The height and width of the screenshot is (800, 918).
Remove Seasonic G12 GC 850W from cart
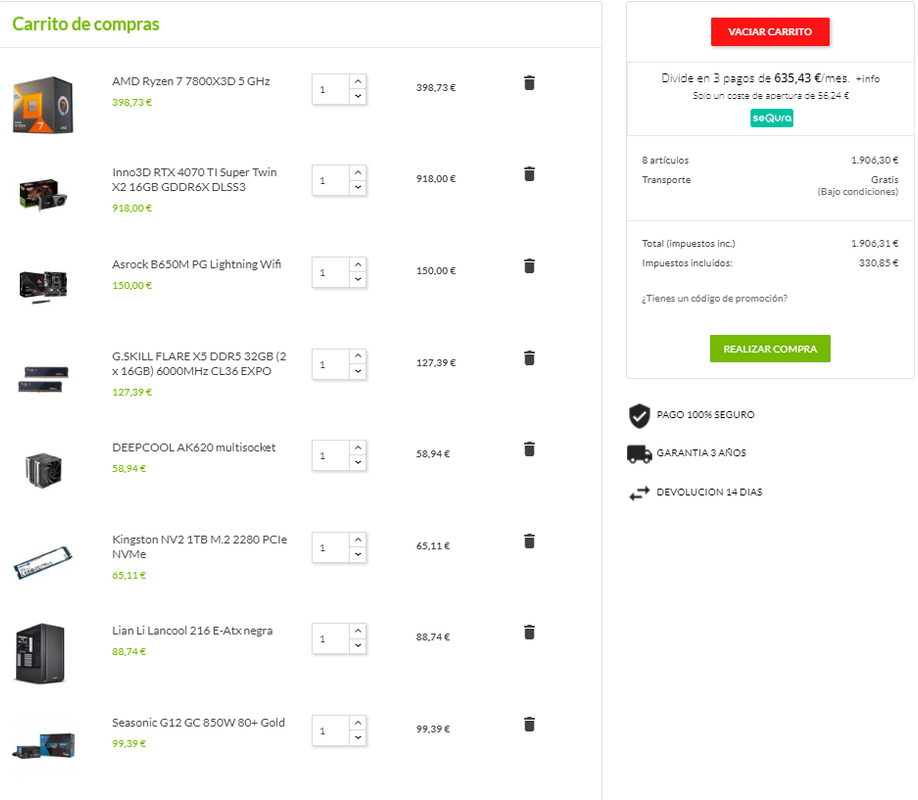click(529, 724)
